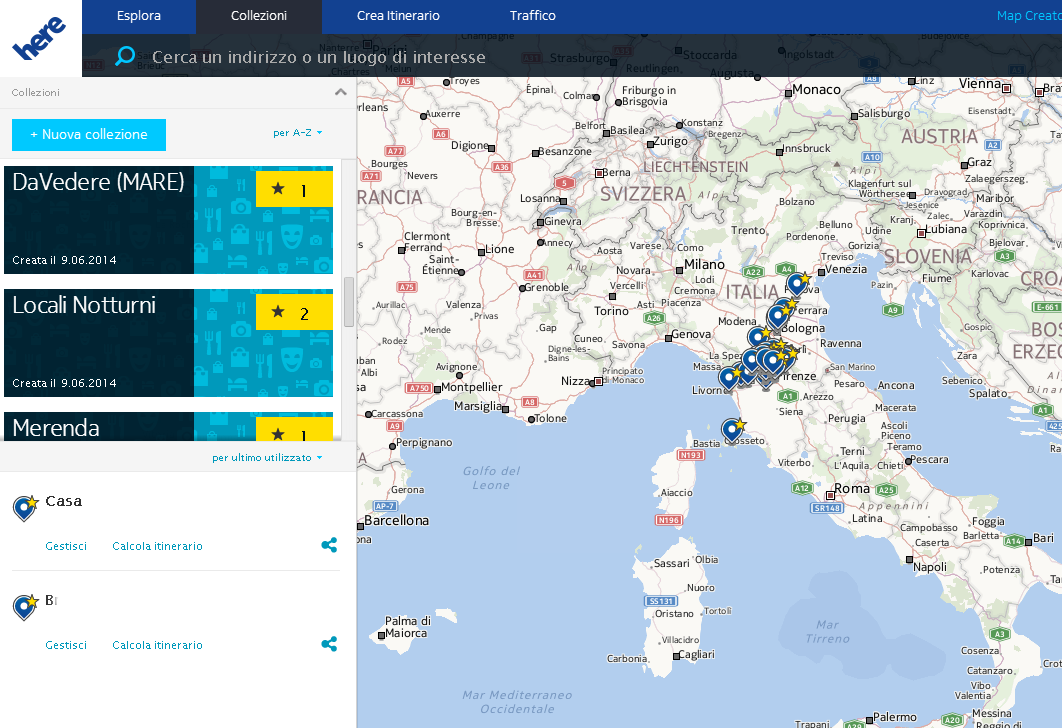Image resolution: width=1062 pixels, height=728 pixels.
Task: Click the Cagliari label on the map
Action: [696, 654]
